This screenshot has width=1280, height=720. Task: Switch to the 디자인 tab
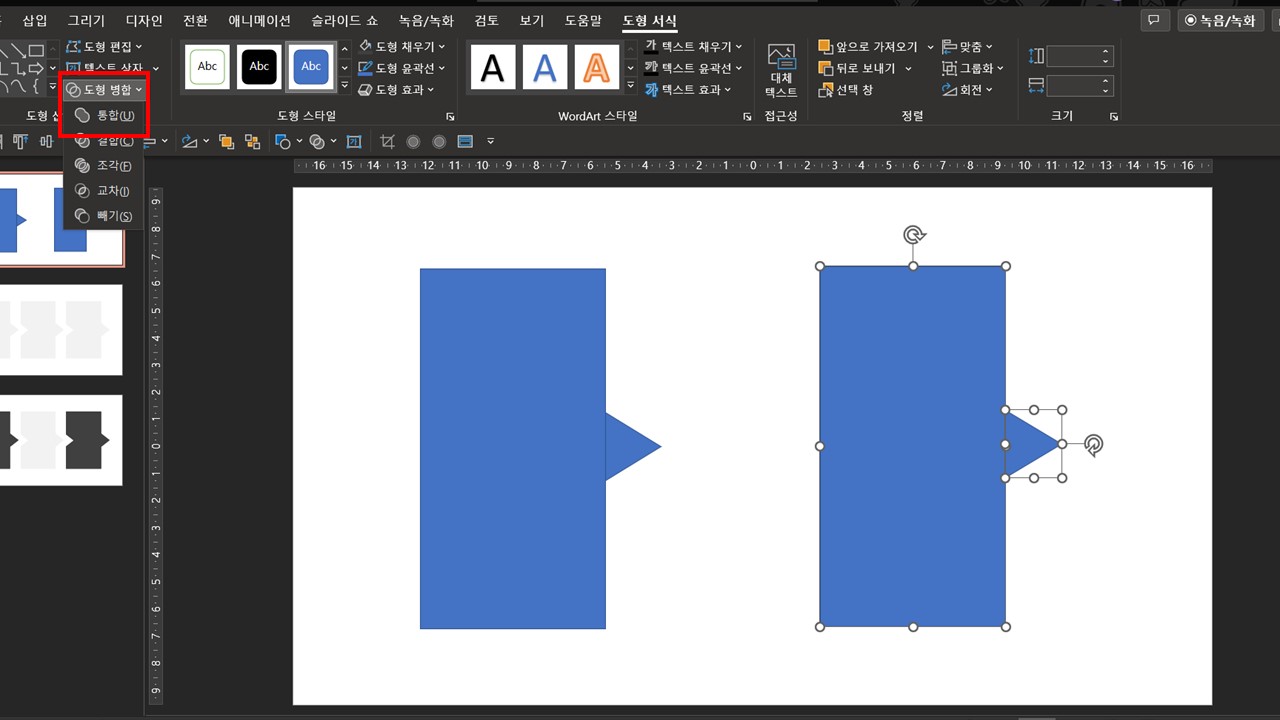click(144, 20)
